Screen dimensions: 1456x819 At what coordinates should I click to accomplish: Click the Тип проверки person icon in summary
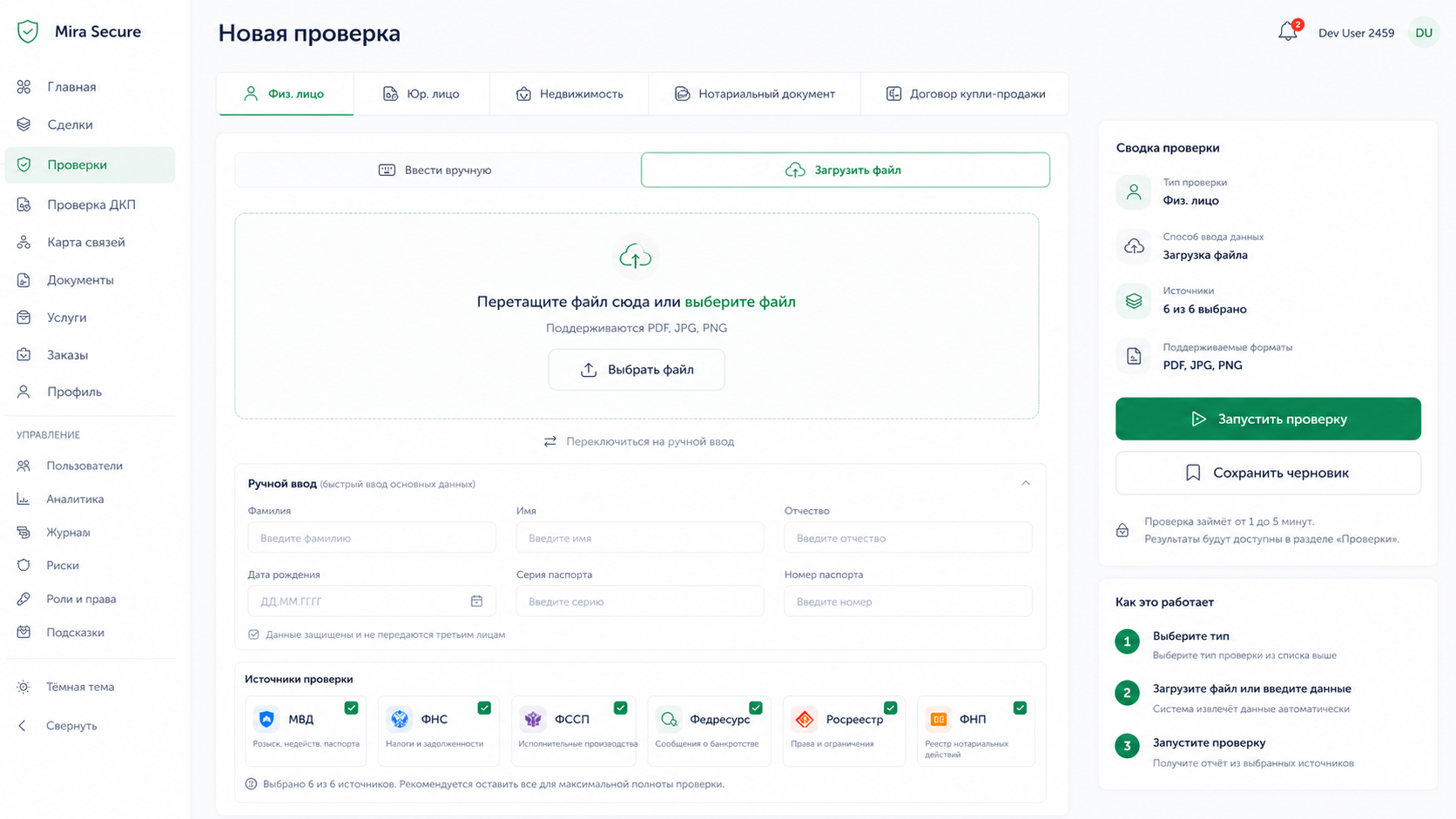[x=1134, y=191]
